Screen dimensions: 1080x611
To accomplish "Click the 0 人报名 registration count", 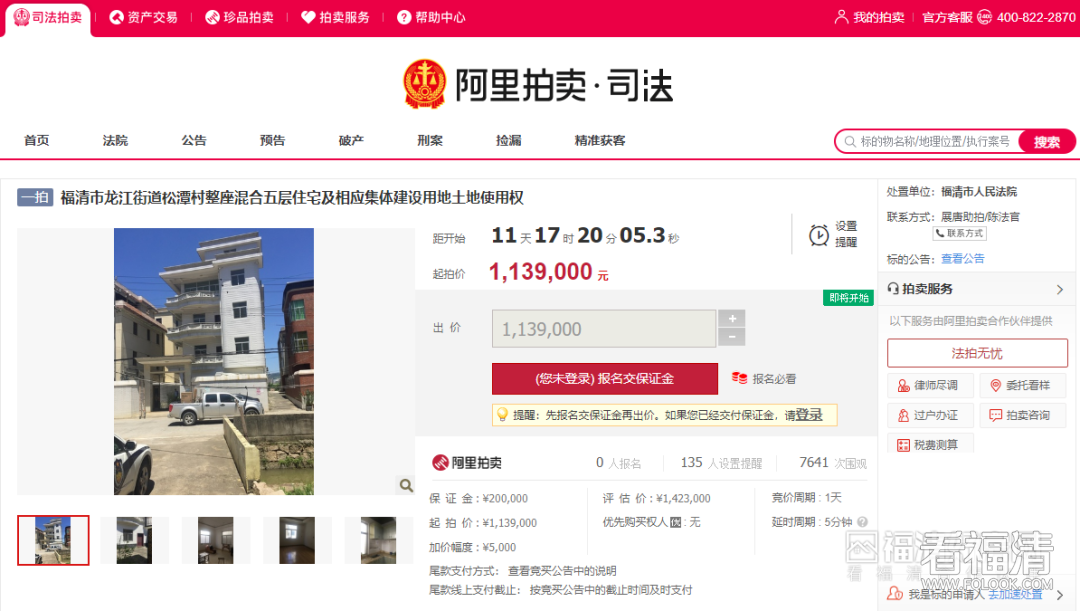I will [x=618, y=463].
